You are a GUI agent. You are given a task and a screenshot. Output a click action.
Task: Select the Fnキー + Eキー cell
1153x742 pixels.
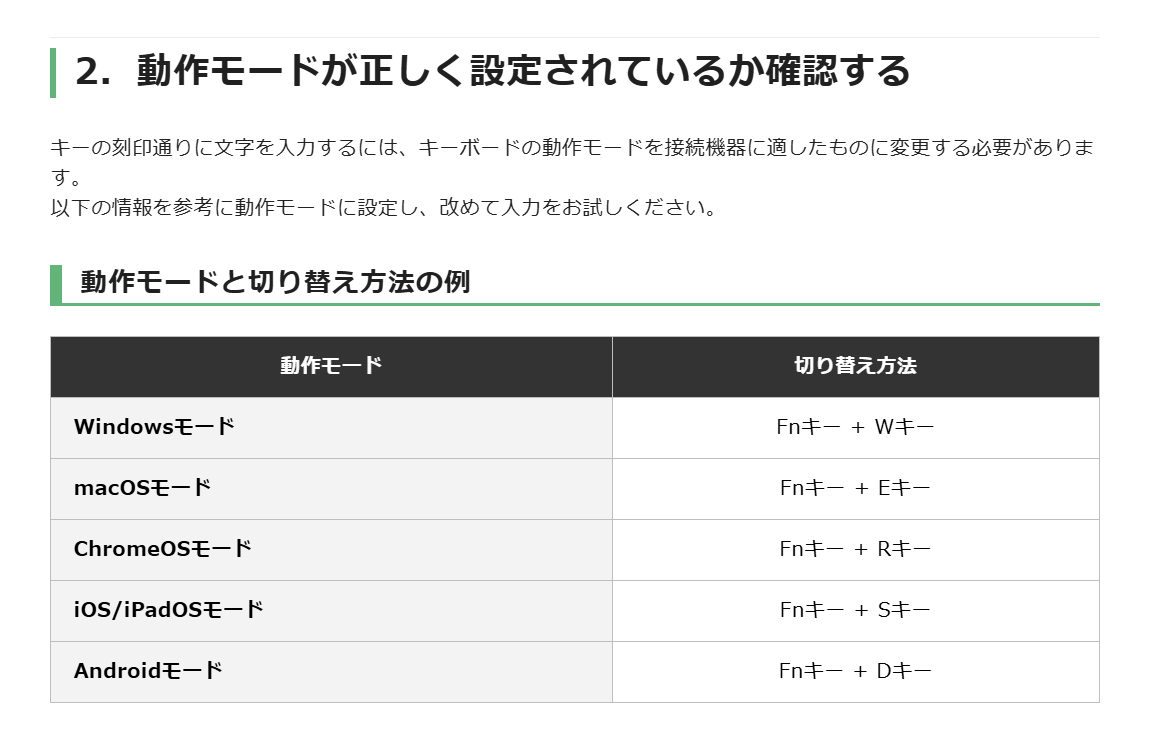[x=855, y=488]
